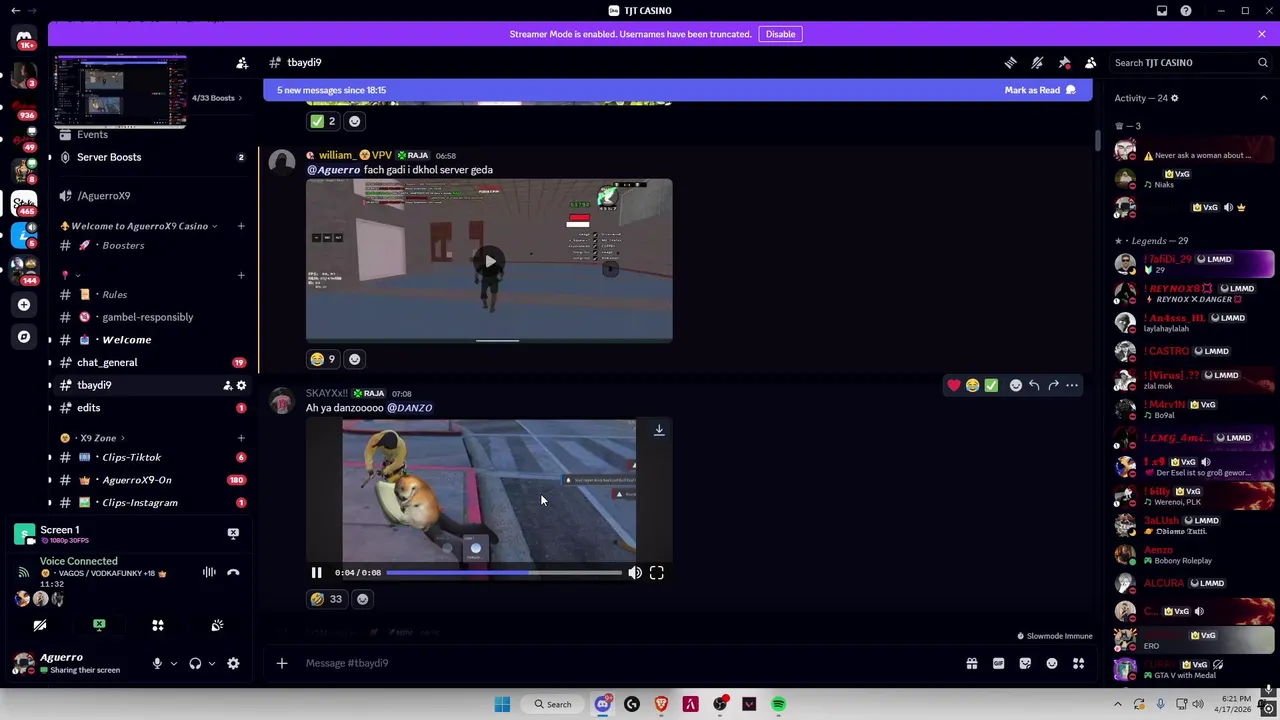
Task: Open the soundboard in voice panel
Action: coord(217,625)
